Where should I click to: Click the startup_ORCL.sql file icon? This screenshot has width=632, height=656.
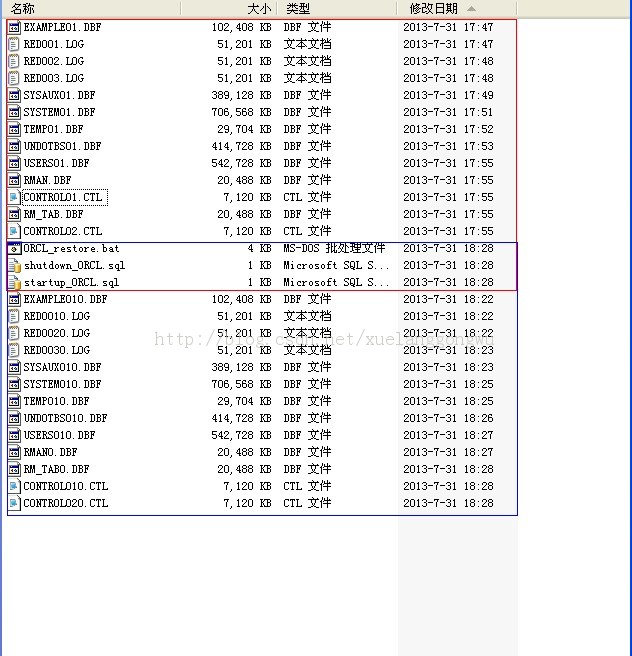point(14,282)
